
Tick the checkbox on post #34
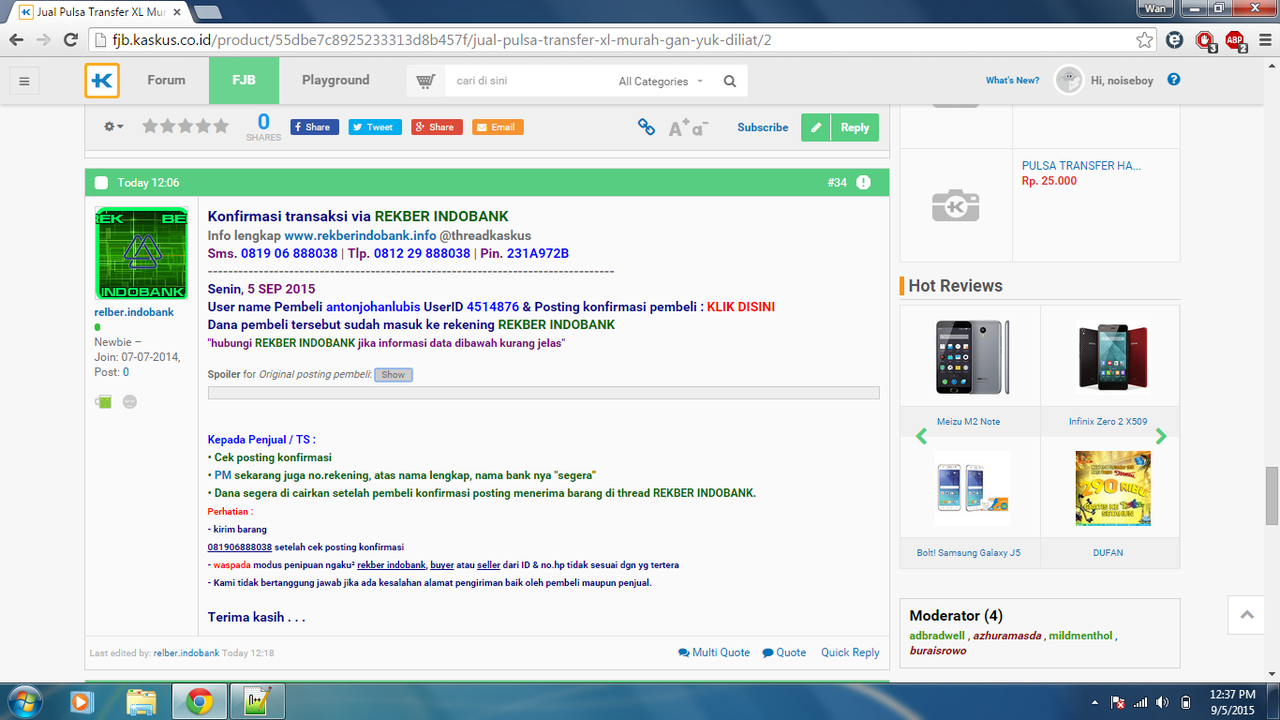tap(101, 183)
